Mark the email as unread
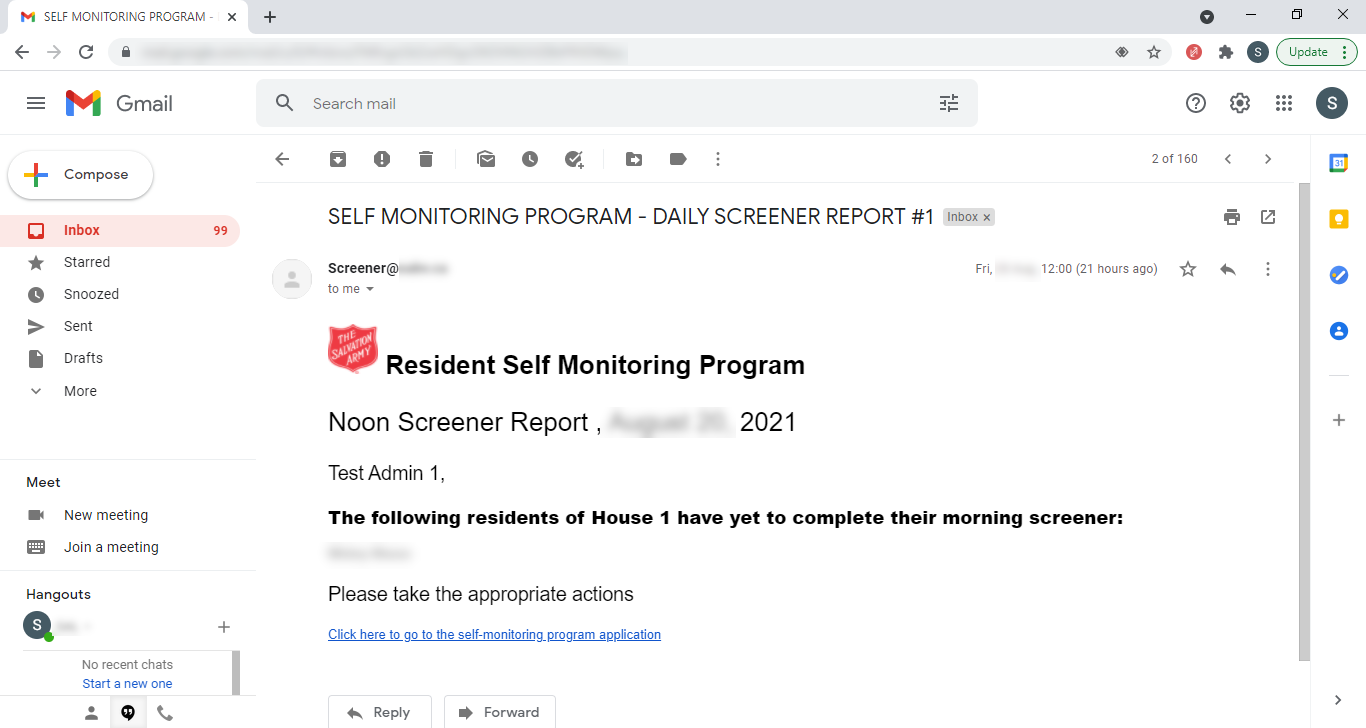This screenshot has height=728, width=1366. click(486, 159)
